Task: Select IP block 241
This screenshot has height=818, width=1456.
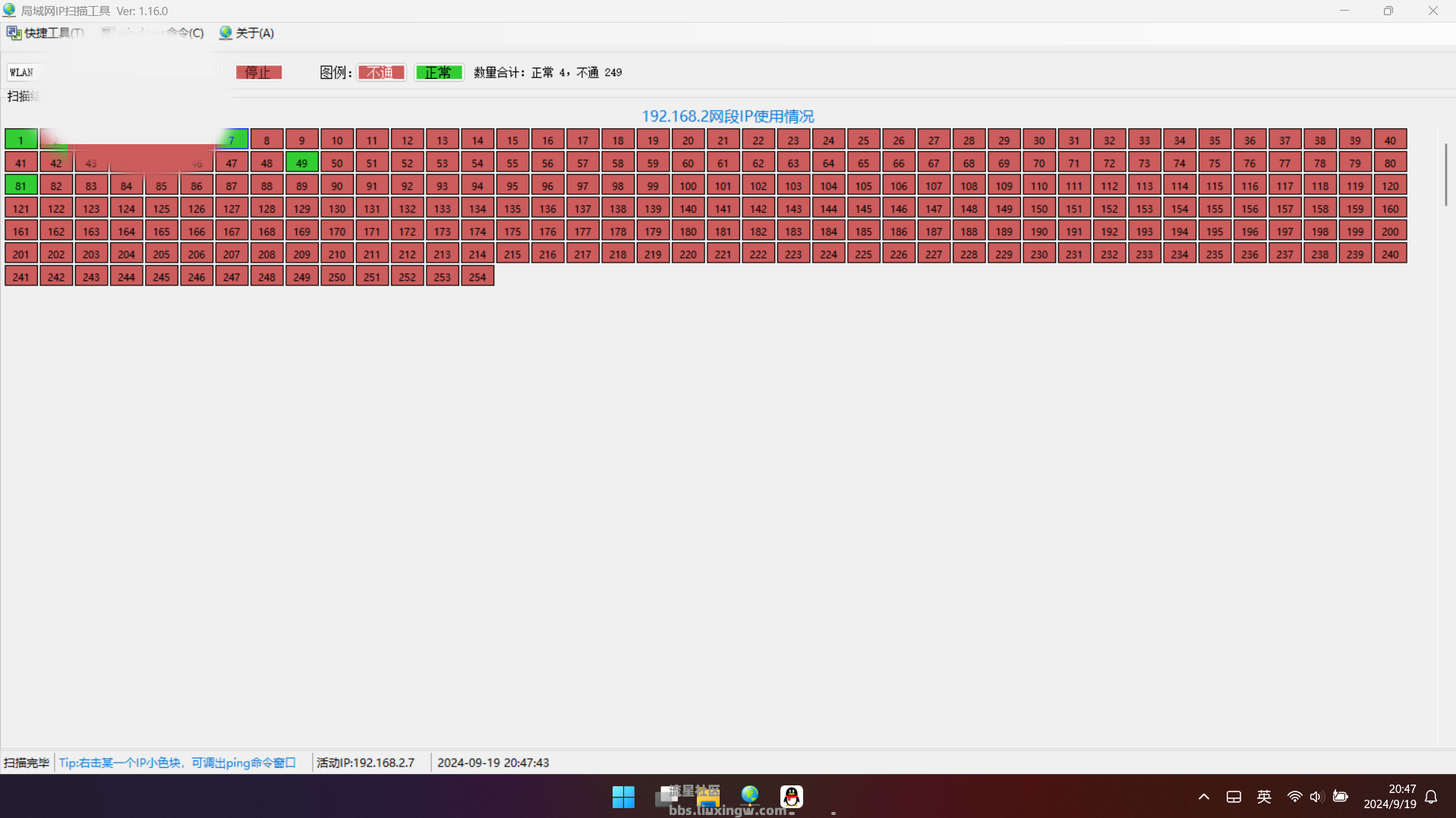Action: coord(21,276)
